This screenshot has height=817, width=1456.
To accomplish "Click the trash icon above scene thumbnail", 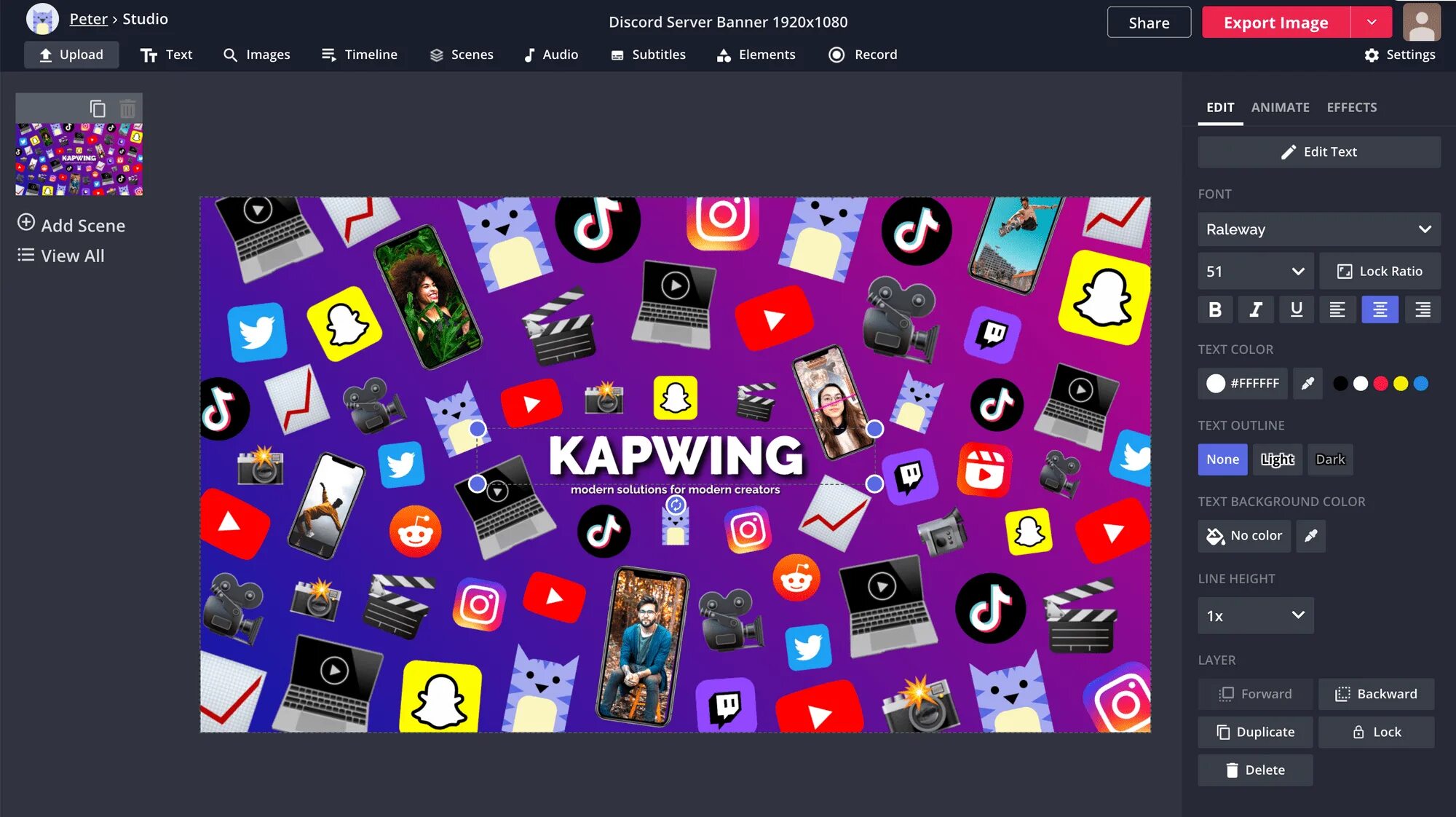I will point(127,109).
